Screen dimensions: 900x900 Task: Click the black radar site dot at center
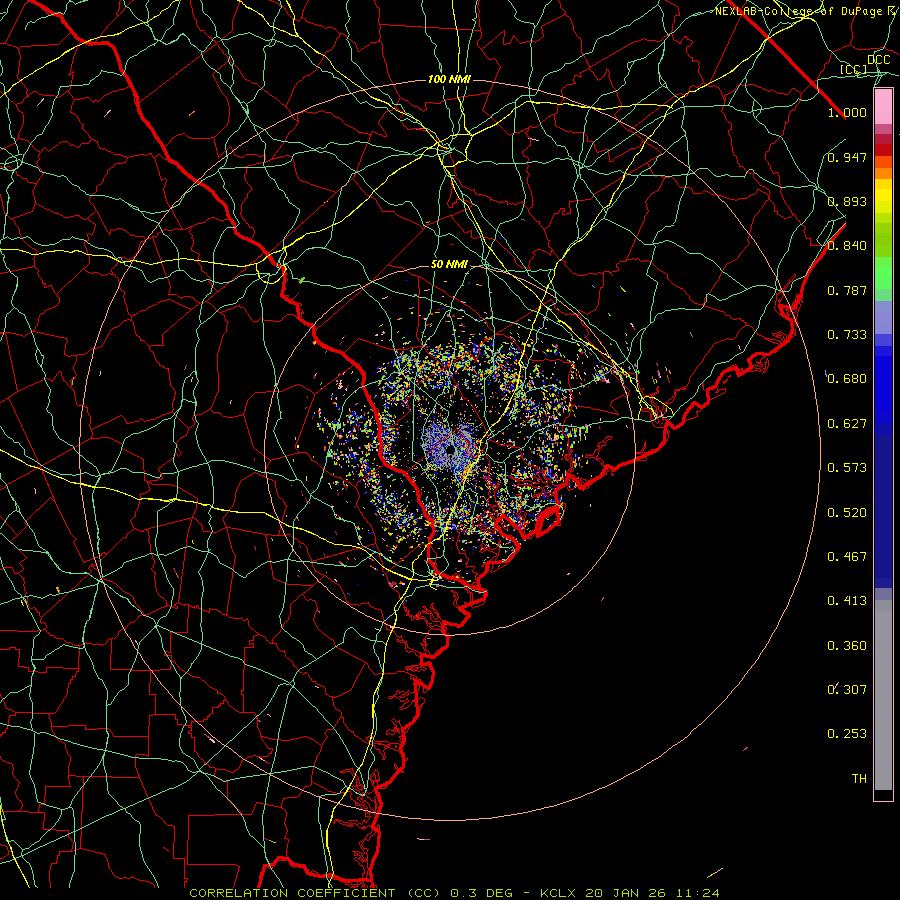coord(451,449)
